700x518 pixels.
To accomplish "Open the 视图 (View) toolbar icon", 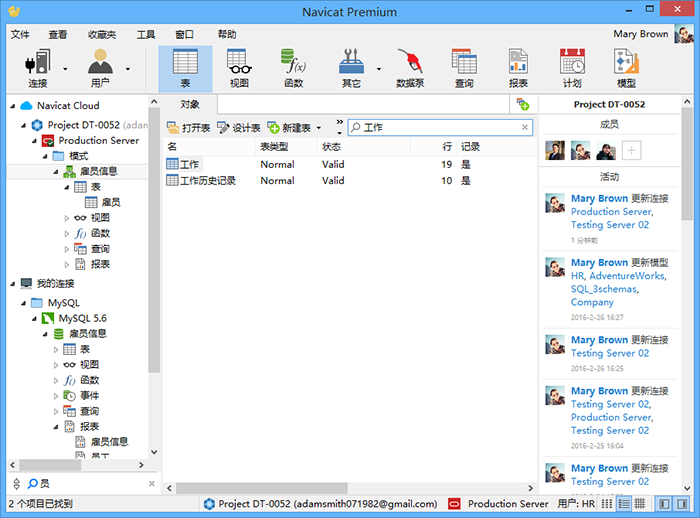I will pyautogui.click(x=239, y=68).
